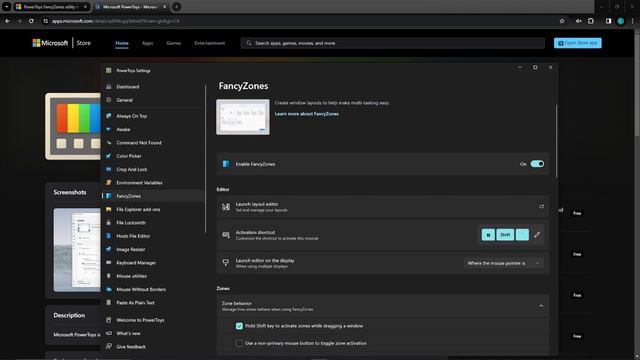Open Welcome to PowerToys icon

[x=109, y=320]
